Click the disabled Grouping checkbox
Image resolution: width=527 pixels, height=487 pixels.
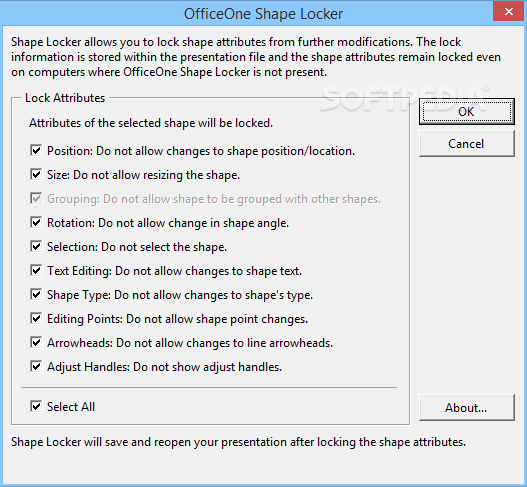(x=36, y=198)
